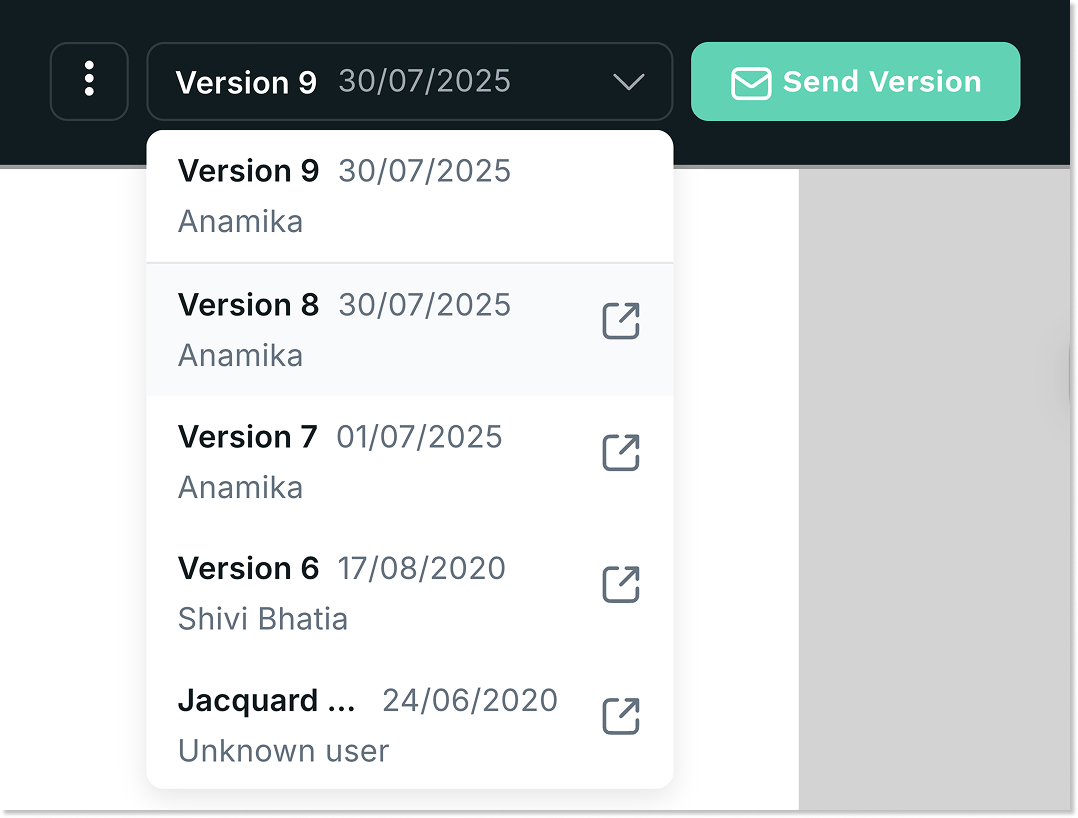Image resolution: width=1078 pixels, height=818 pixels.
Task: Click the Unknown user label
Action: point(283,751)
